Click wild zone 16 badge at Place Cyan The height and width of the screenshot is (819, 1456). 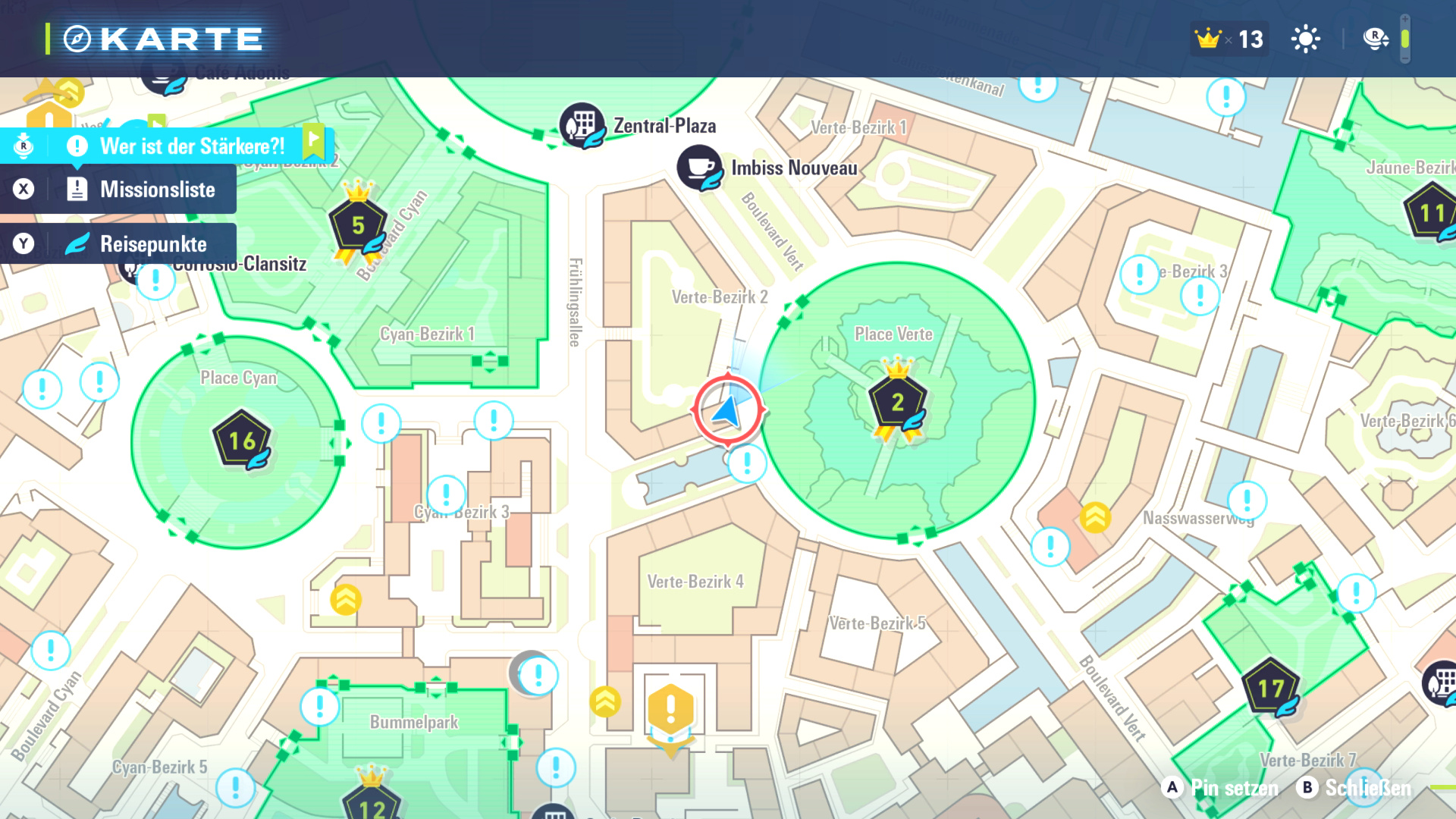coord(242,439)
